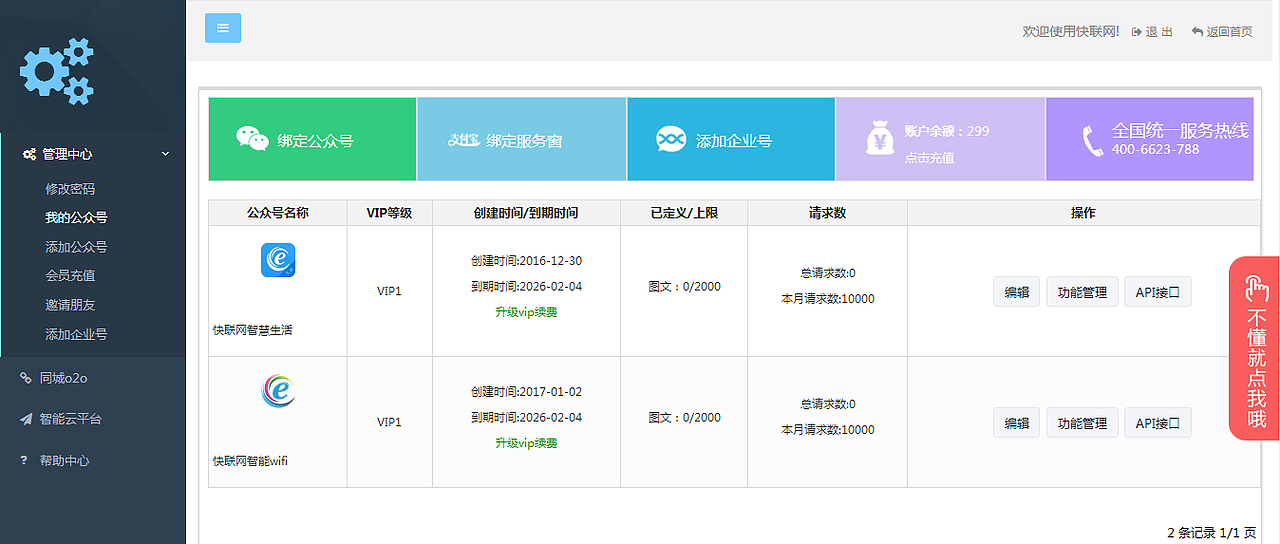Click the blue gears logo
The height and width of the screenshot is (544, 1280).
pos(57,71)
